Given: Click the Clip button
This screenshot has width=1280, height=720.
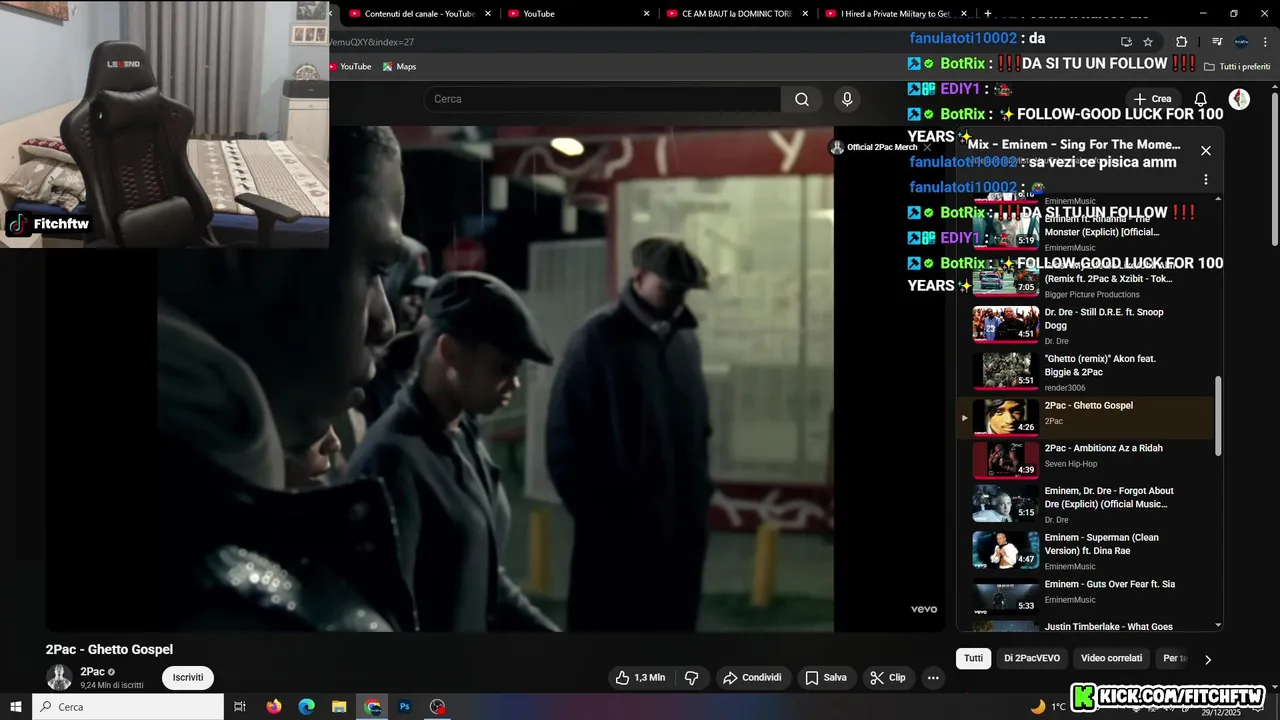Looking at the screenshot, I should [888, 677].
